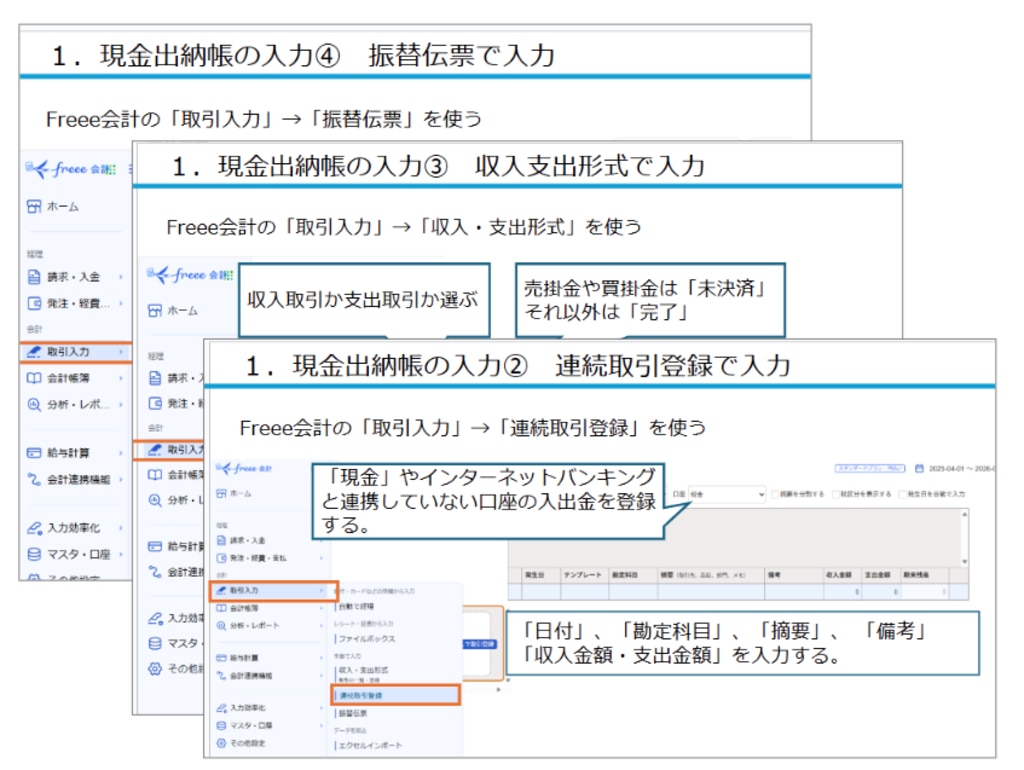Open エクセルインポート in the submenu

tap(370, 745)
